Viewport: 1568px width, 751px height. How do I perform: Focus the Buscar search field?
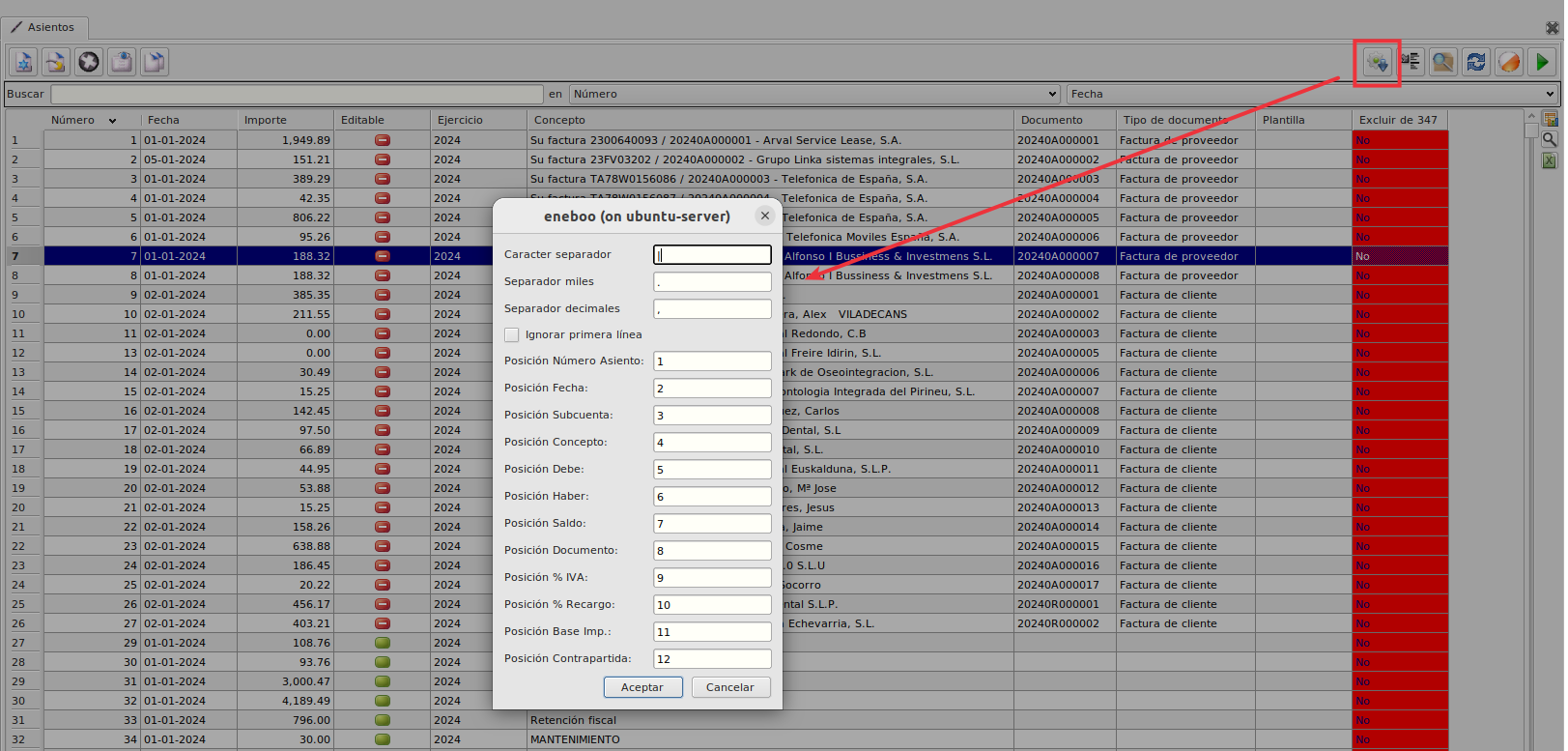297,94
